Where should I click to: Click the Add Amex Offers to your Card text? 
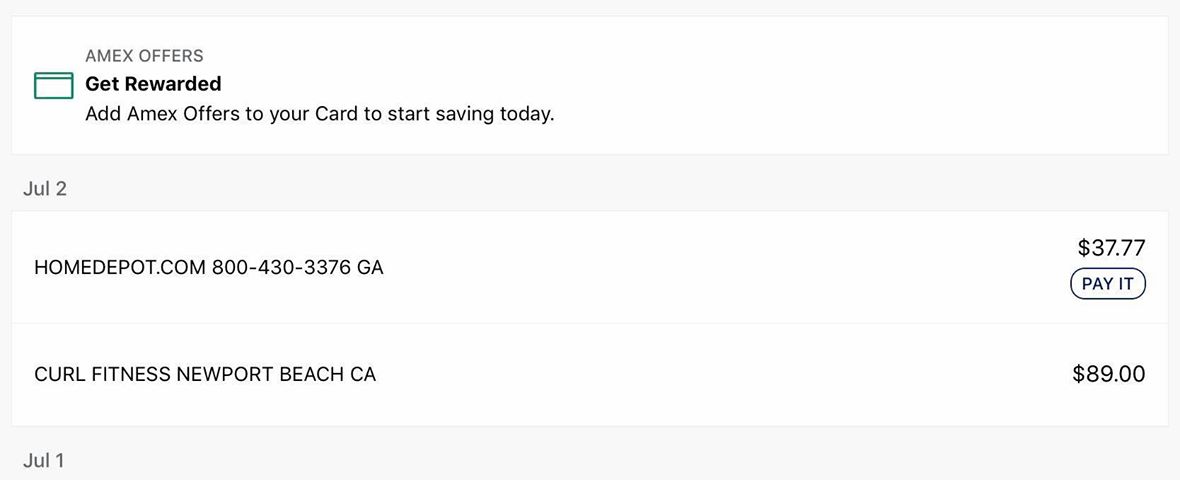coord(320,115)
